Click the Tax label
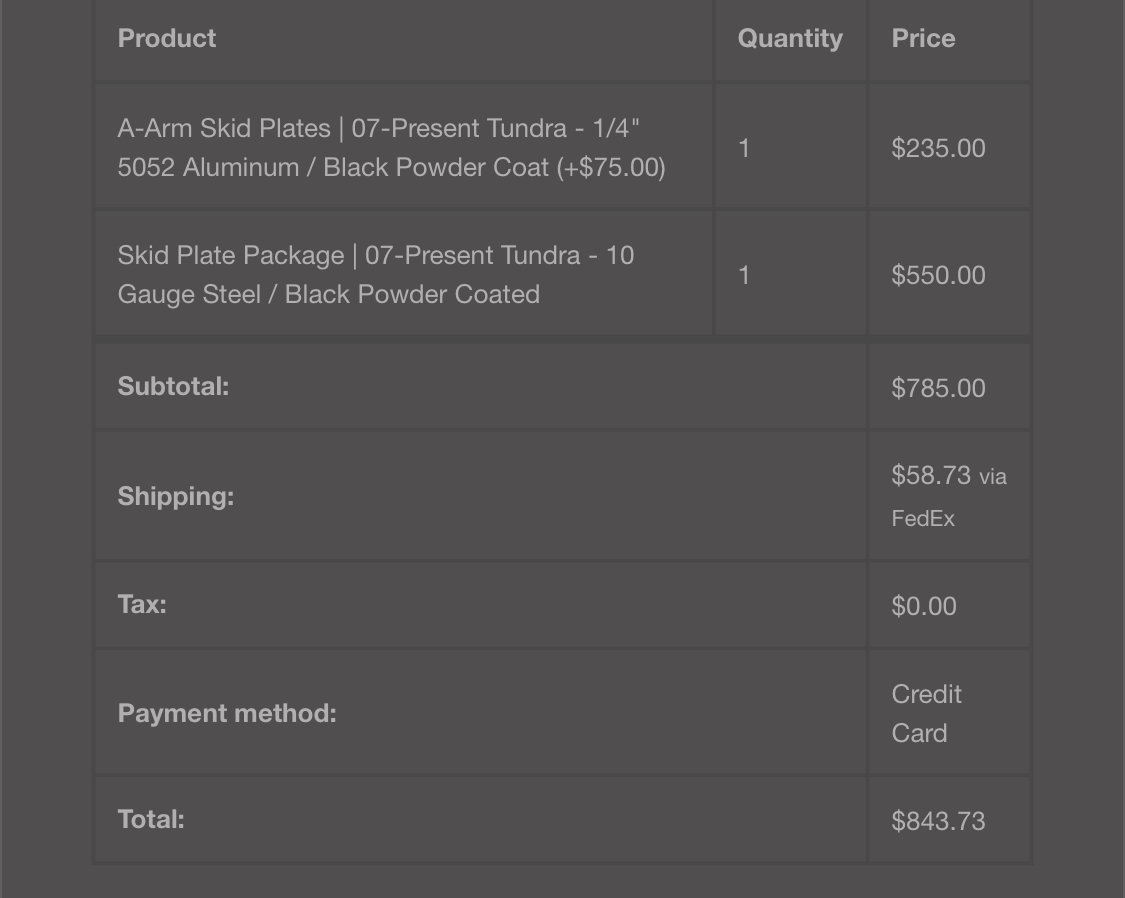The image size is (1125, 898). click(x=142, y=604)
